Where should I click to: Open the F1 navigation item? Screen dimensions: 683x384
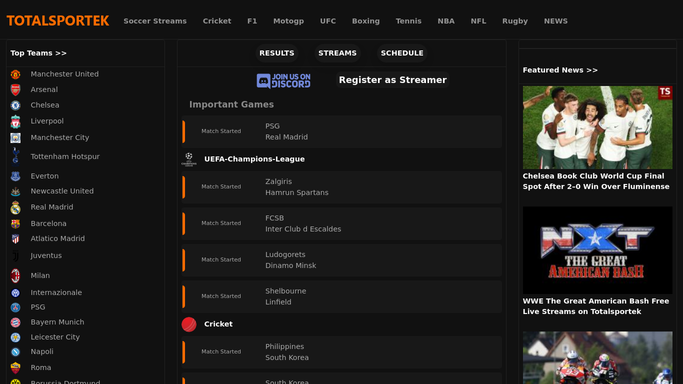click(x=252, y=21)
